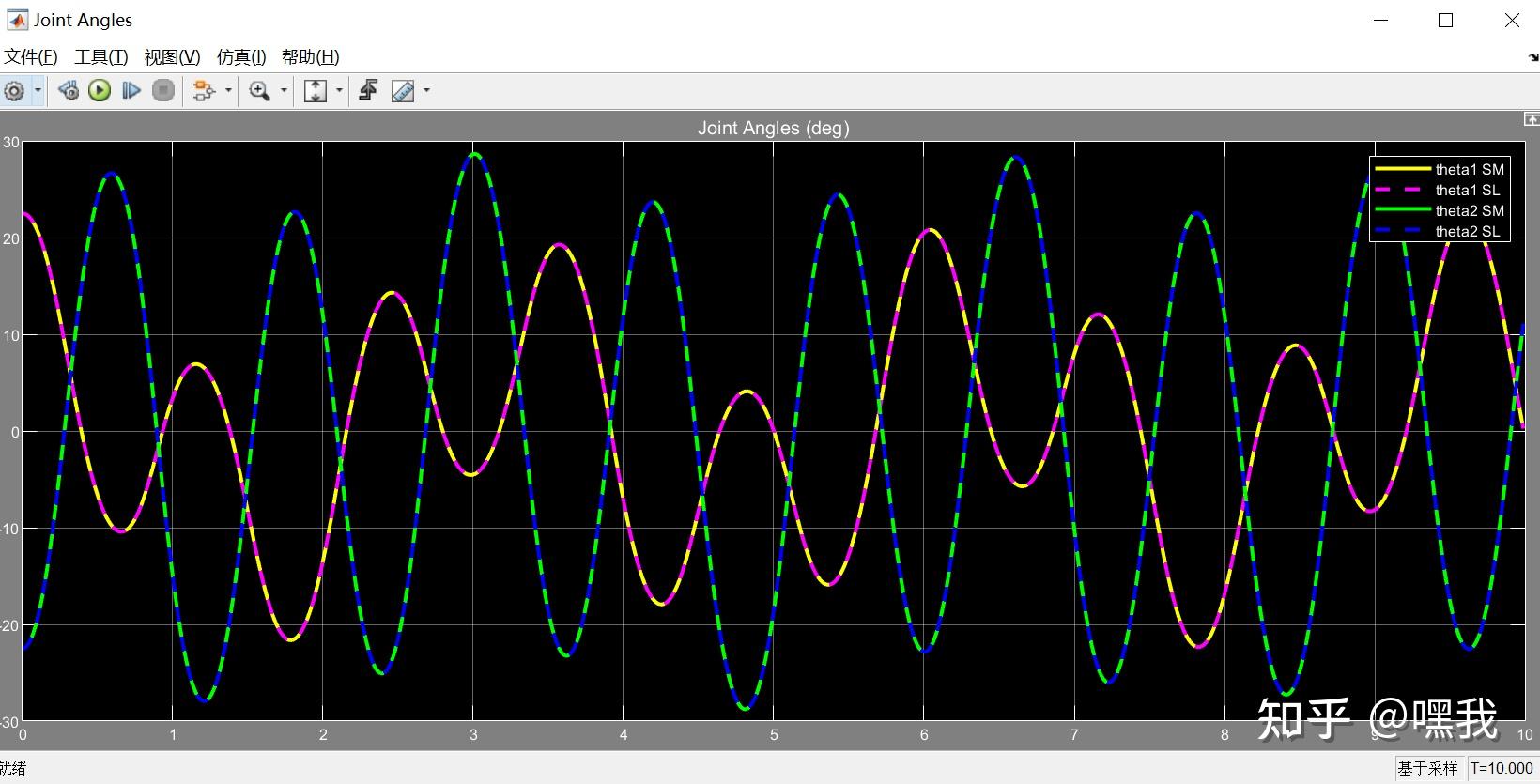Click the maximize axes icon at plot corner
This screenshot has height=784, width=1540.
pyautogui.click(x=1532, y=119)
